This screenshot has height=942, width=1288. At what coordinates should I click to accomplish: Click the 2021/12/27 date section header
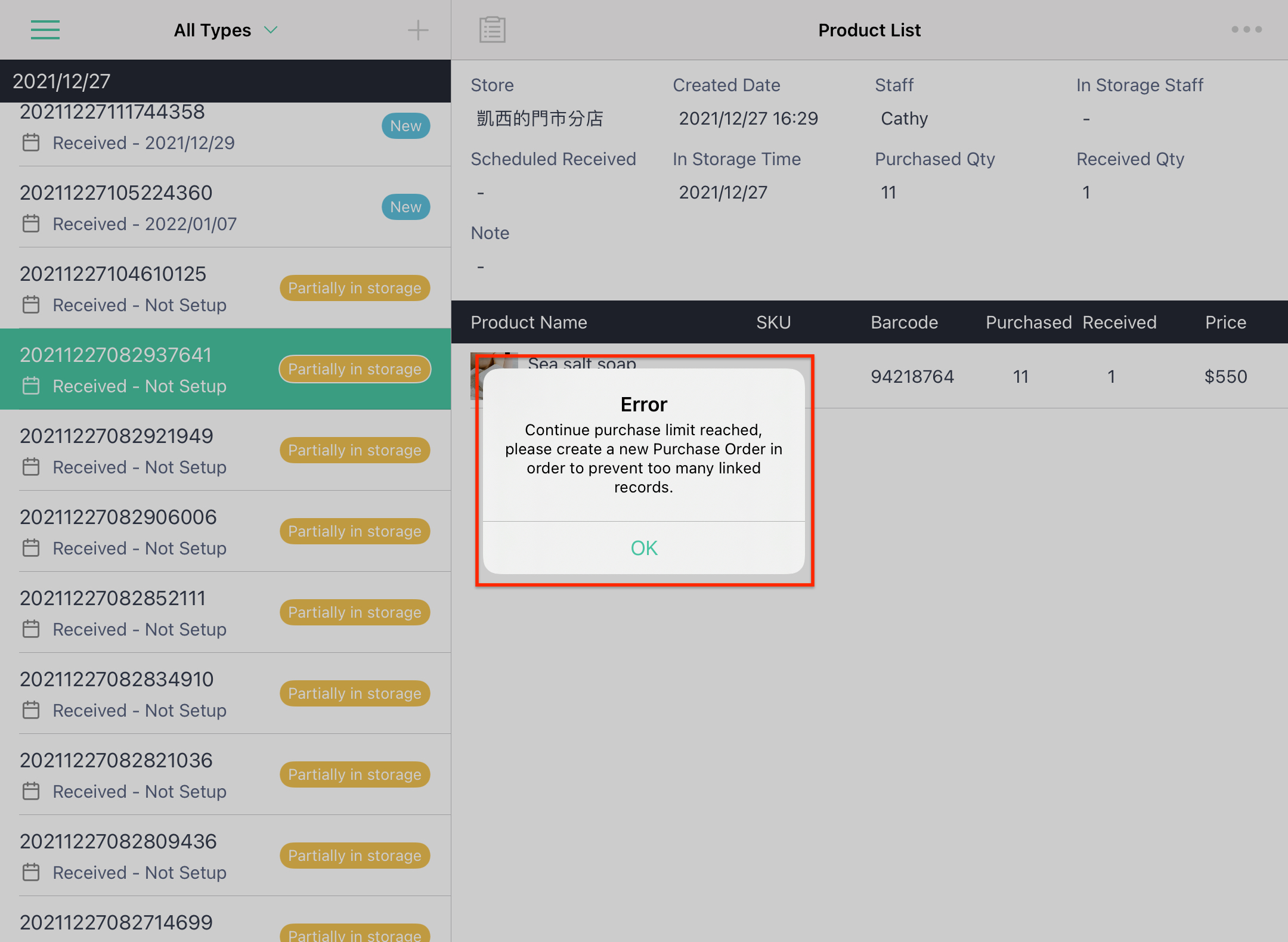(225, 81)
